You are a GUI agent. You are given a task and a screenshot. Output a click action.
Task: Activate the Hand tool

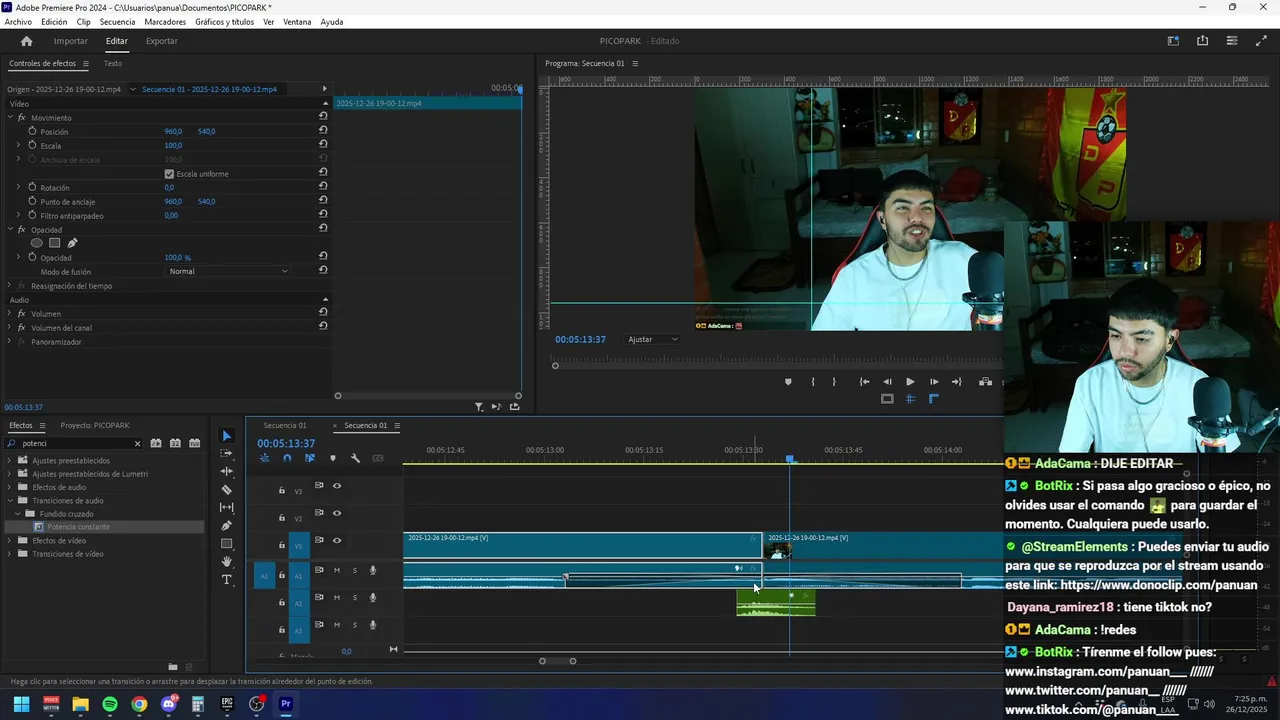[x=226, y=562]
